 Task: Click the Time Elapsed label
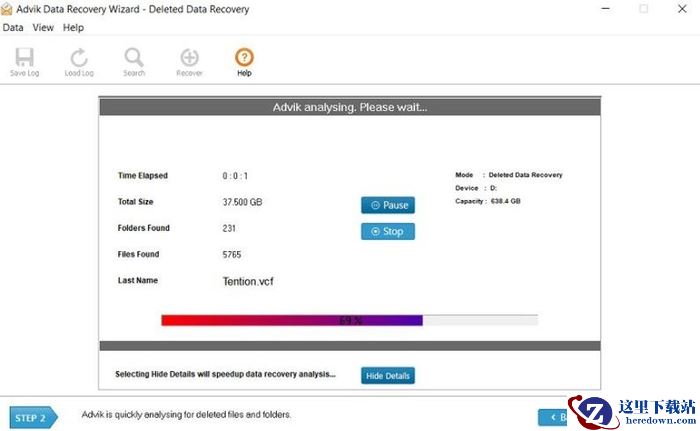(x=143, y=176)
